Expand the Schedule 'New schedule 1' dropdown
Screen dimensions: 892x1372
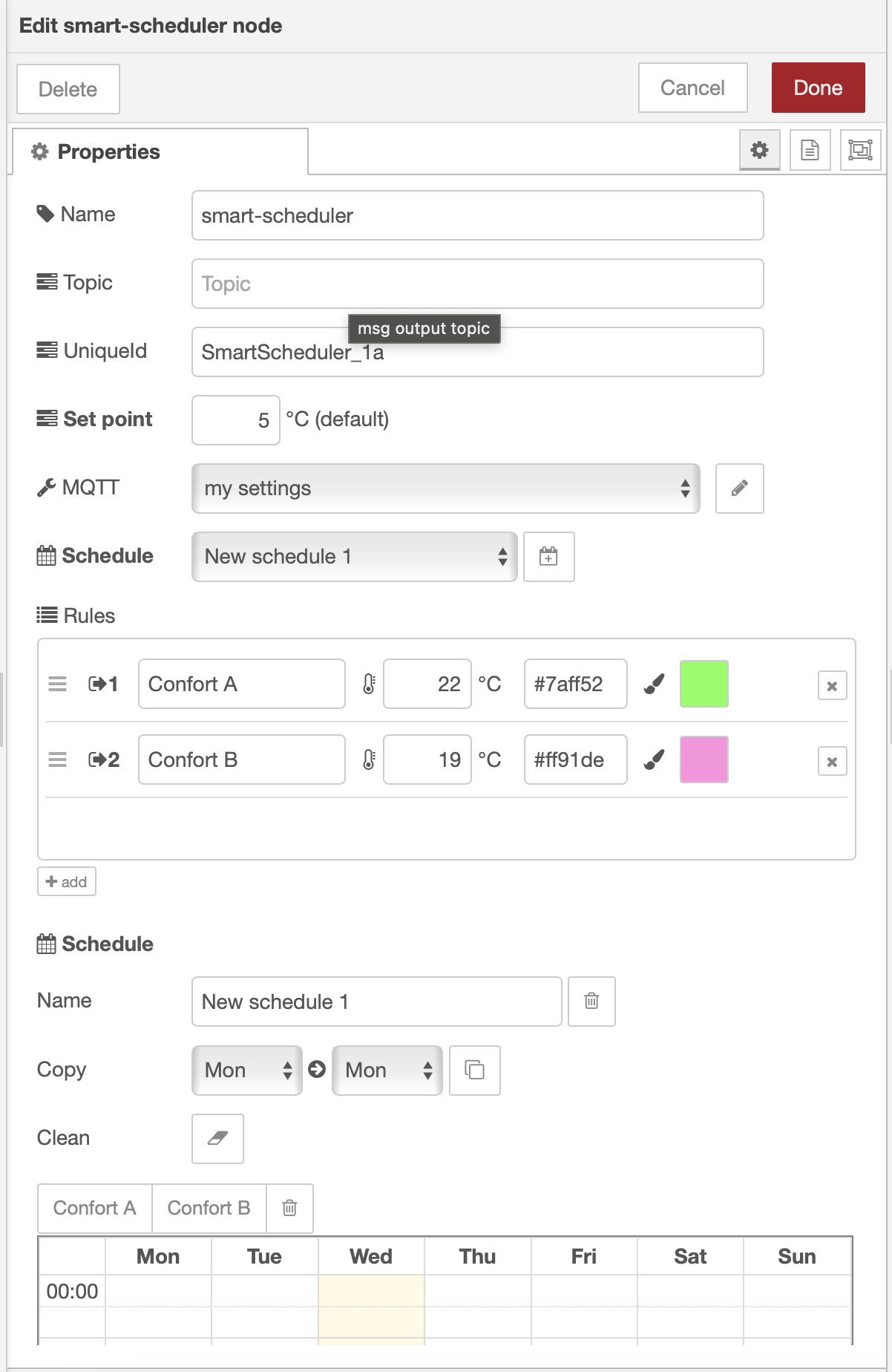tap(354, 557)
